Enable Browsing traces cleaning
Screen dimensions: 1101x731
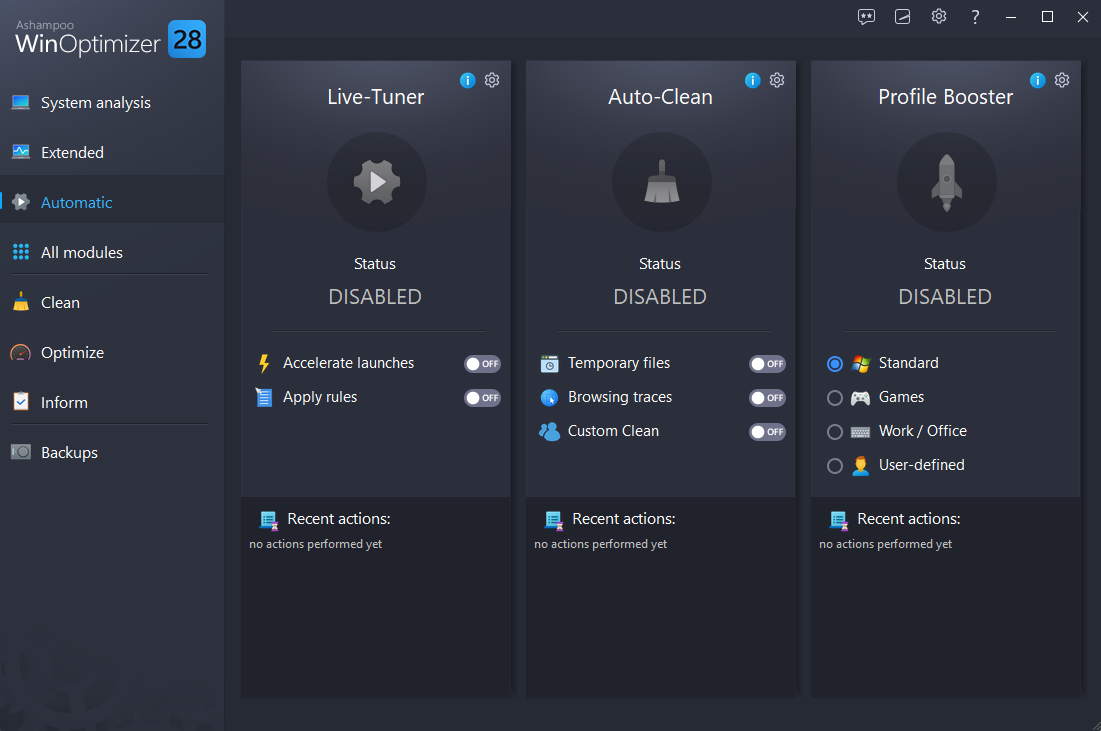click(x=767, y=398)
